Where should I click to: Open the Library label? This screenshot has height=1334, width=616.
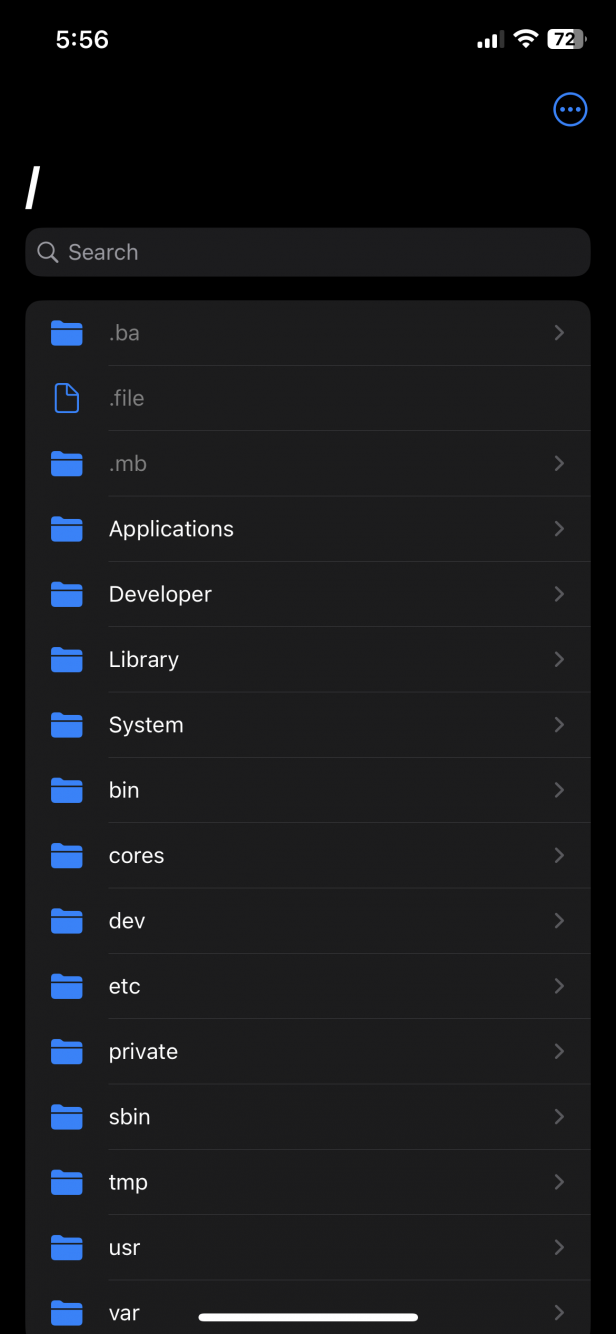pos(144,660)
